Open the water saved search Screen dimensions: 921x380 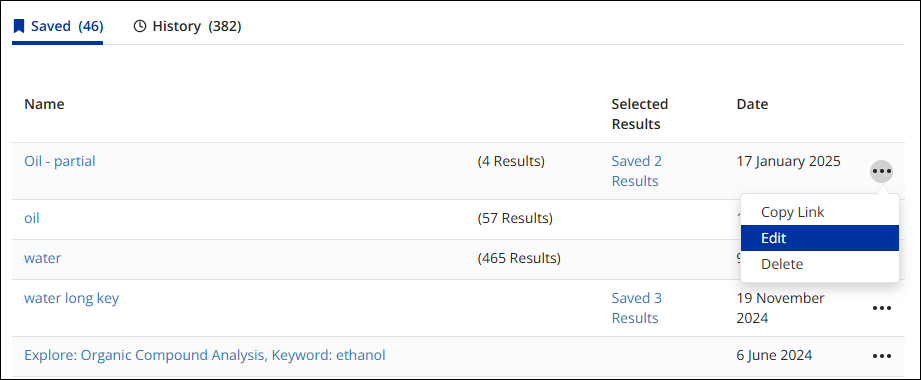pyautogui.click(x=42, y=258)
